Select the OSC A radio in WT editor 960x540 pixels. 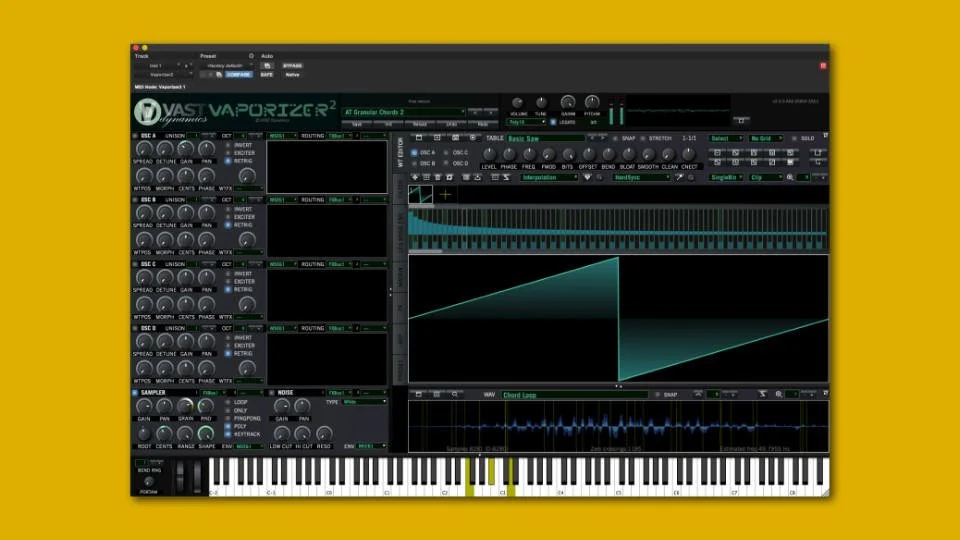(414, 152)
